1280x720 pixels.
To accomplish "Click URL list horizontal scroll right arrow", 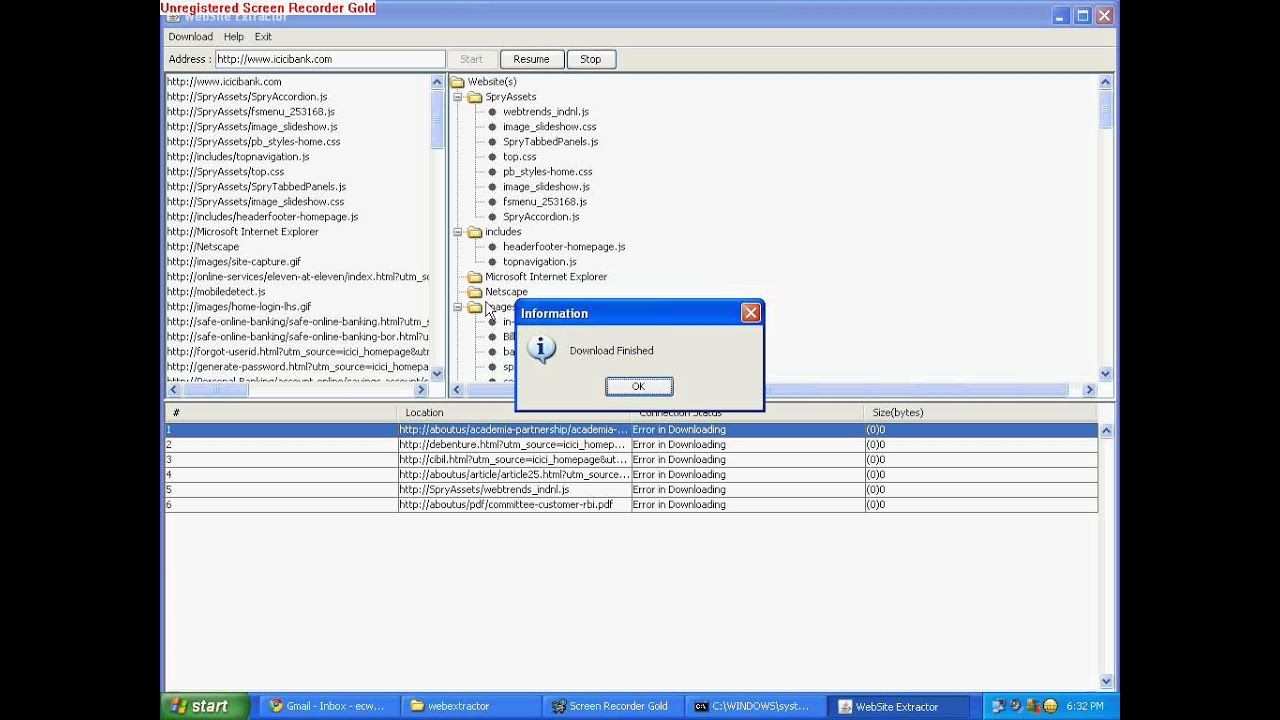I will point(421,390).
